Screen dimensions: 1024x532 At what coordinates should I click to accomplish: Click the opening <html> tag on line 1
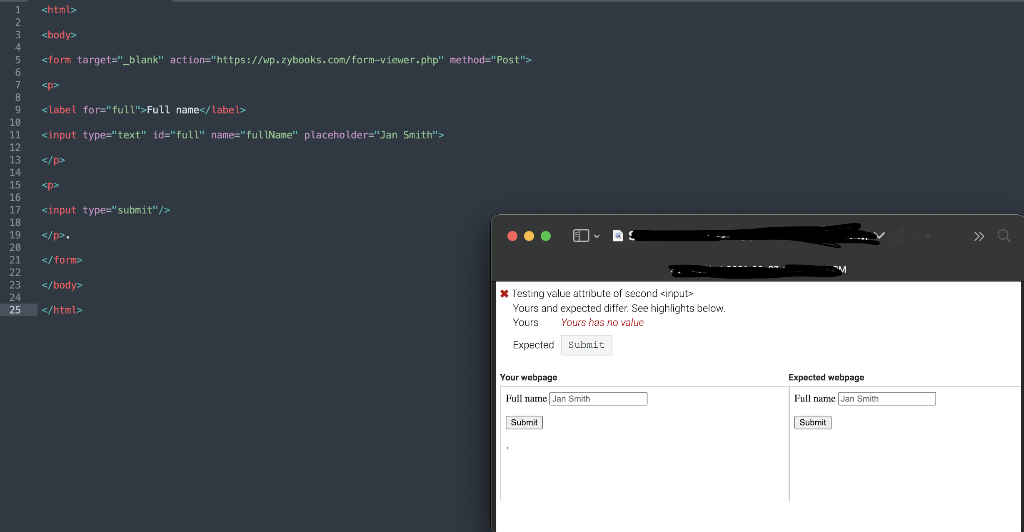click(x=59, y=10)
